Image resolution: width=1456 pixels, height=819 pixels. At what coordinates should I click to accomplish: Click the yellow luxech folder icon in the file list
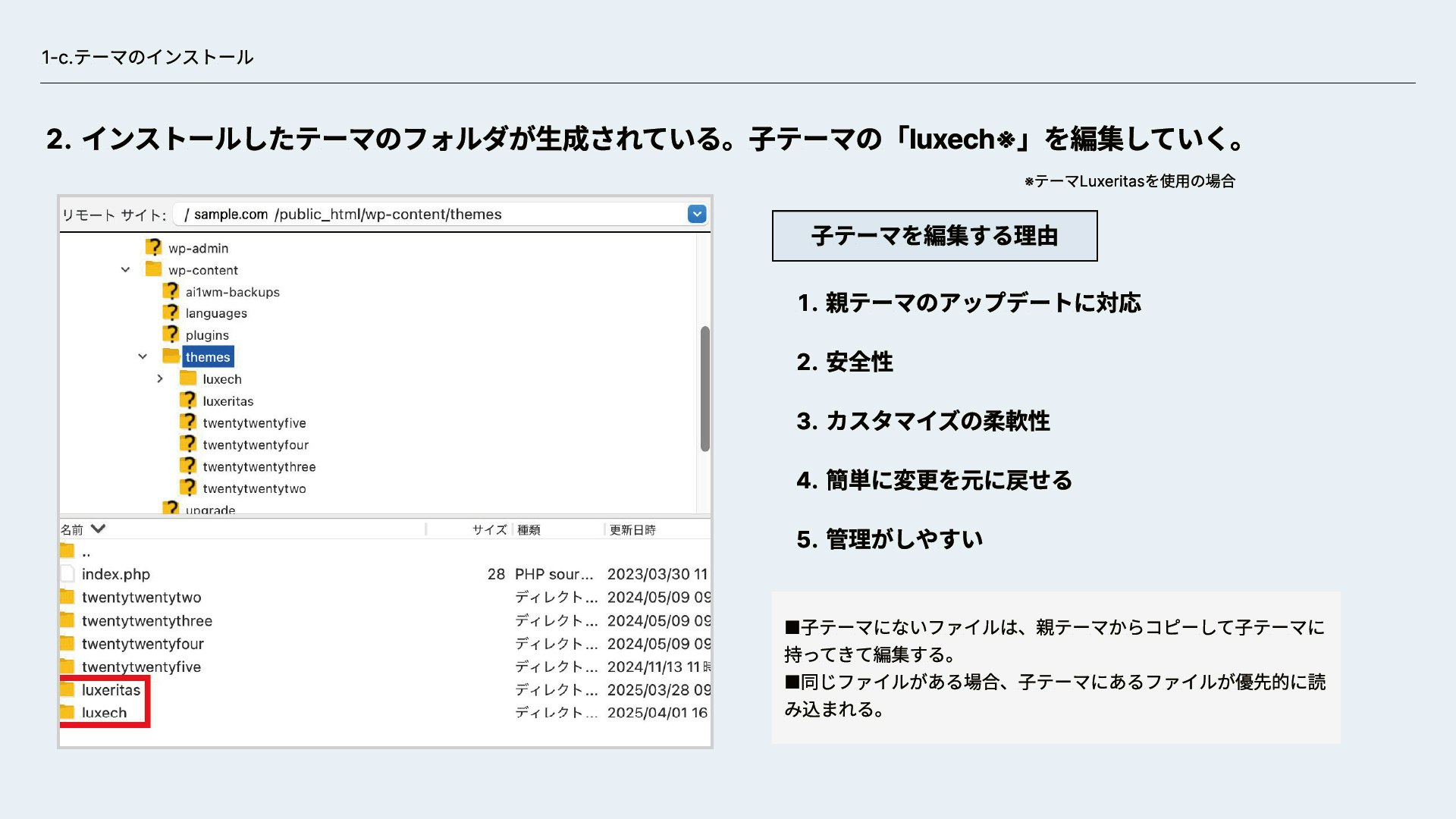click(68, 713)
